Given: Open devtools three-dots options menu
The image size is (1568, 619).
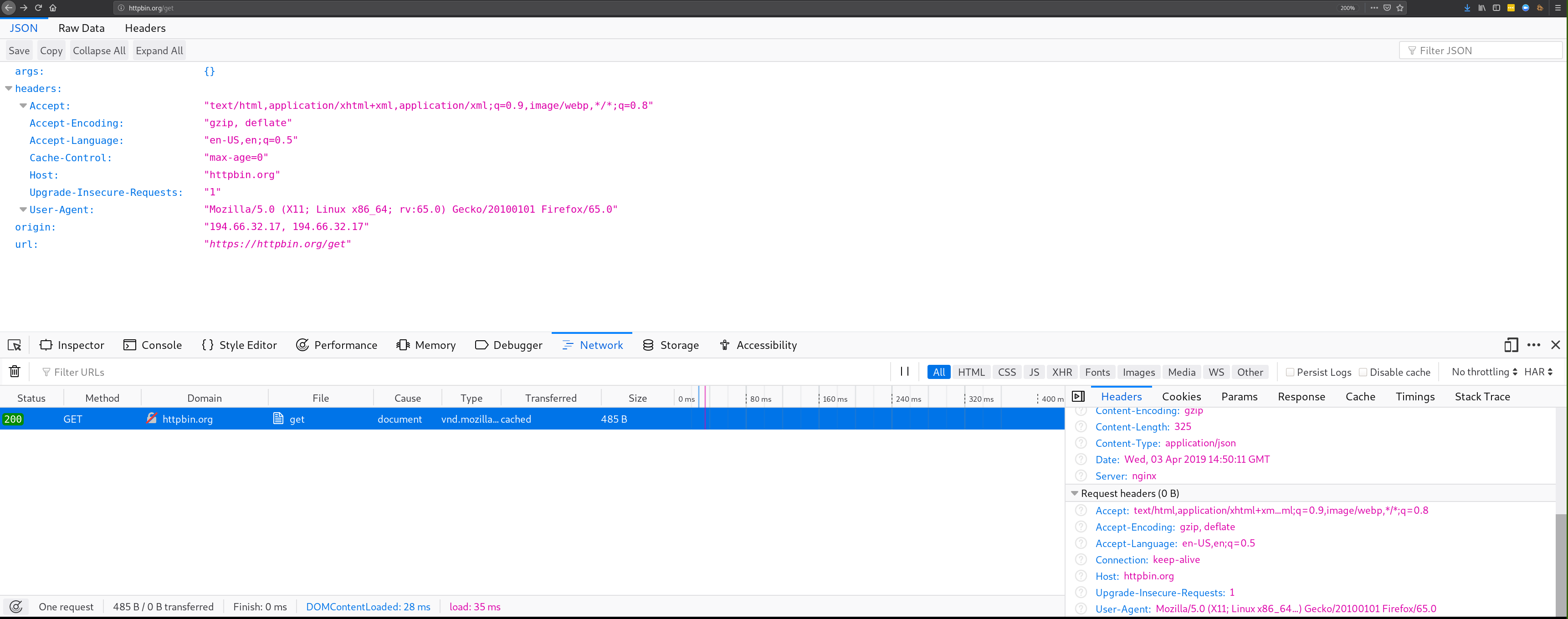Looking at the screenshot, I should pyautogui.click(x=1533, y=345).
